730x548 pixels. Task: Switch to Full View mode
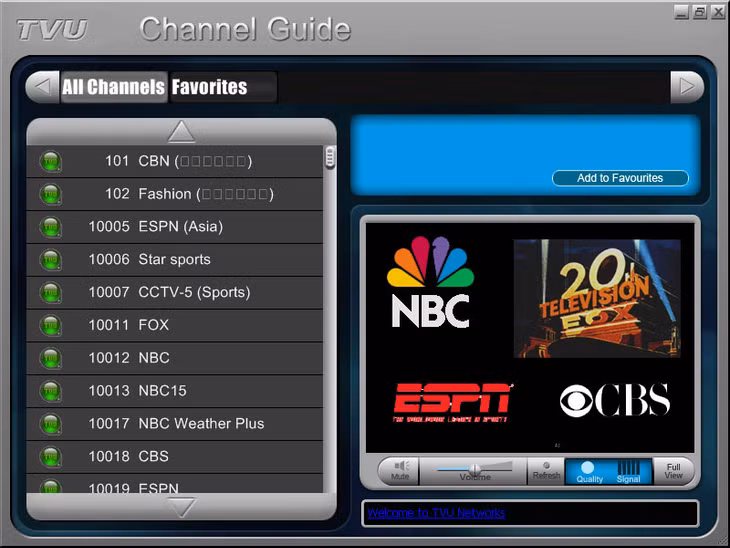pyautogui.click(x=673, y=471)
